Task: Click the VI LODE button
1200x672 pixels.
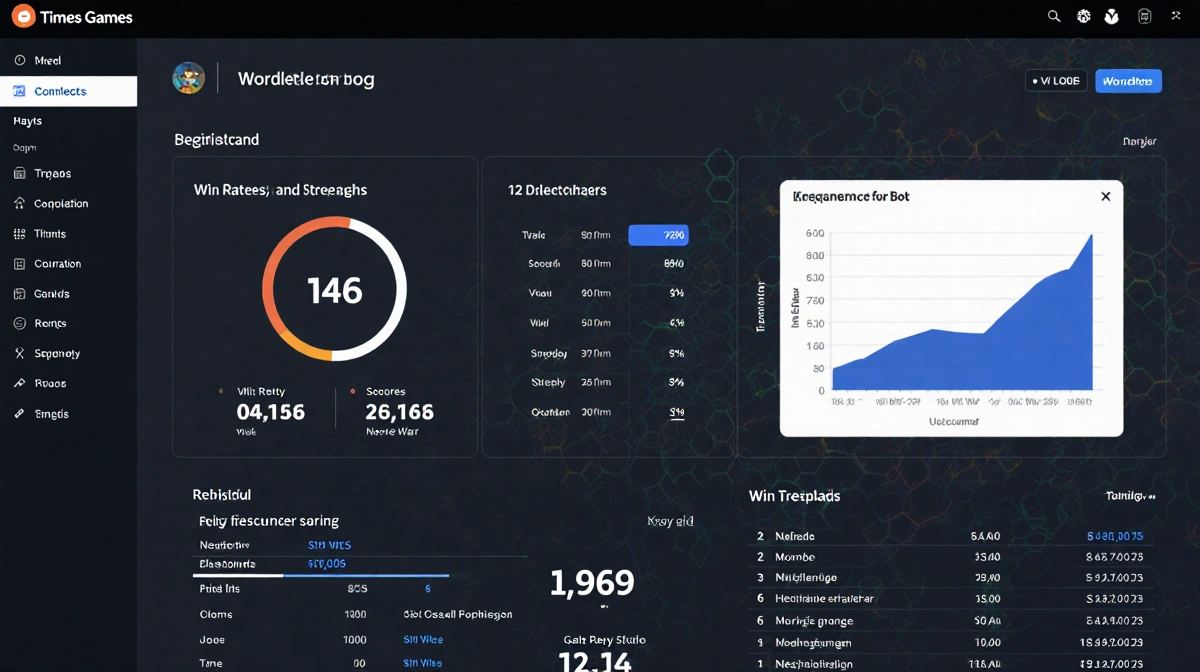Action: 1055,81
